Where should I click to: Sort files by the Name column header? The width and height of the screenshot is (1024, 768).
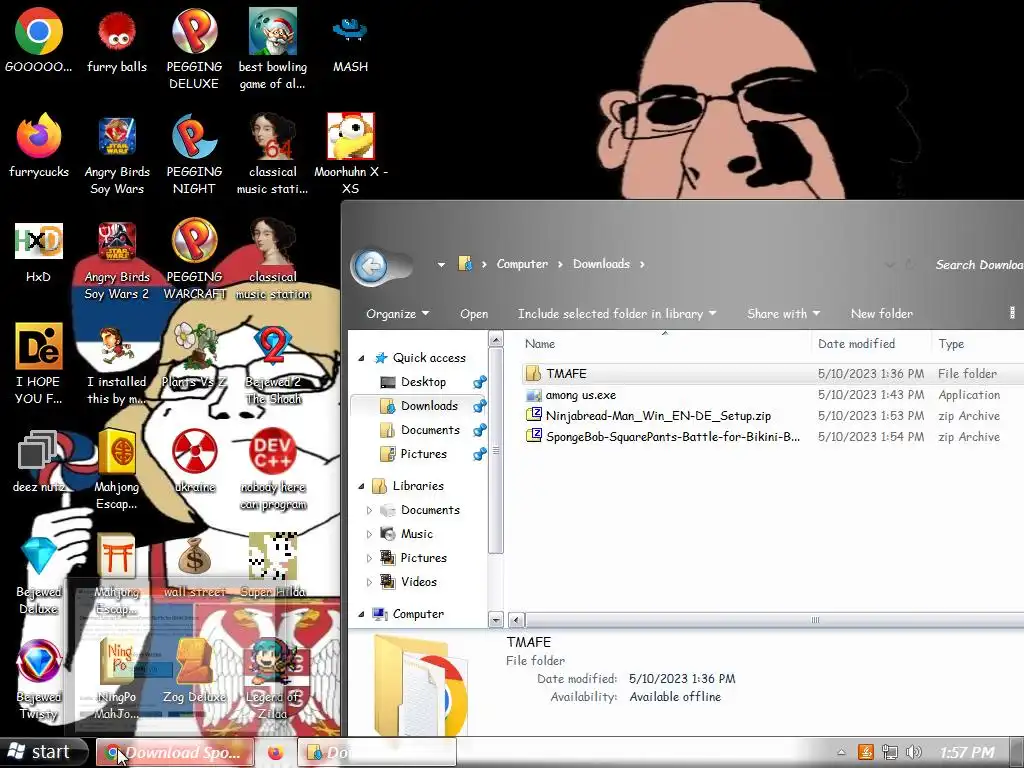tap(664, 344)
